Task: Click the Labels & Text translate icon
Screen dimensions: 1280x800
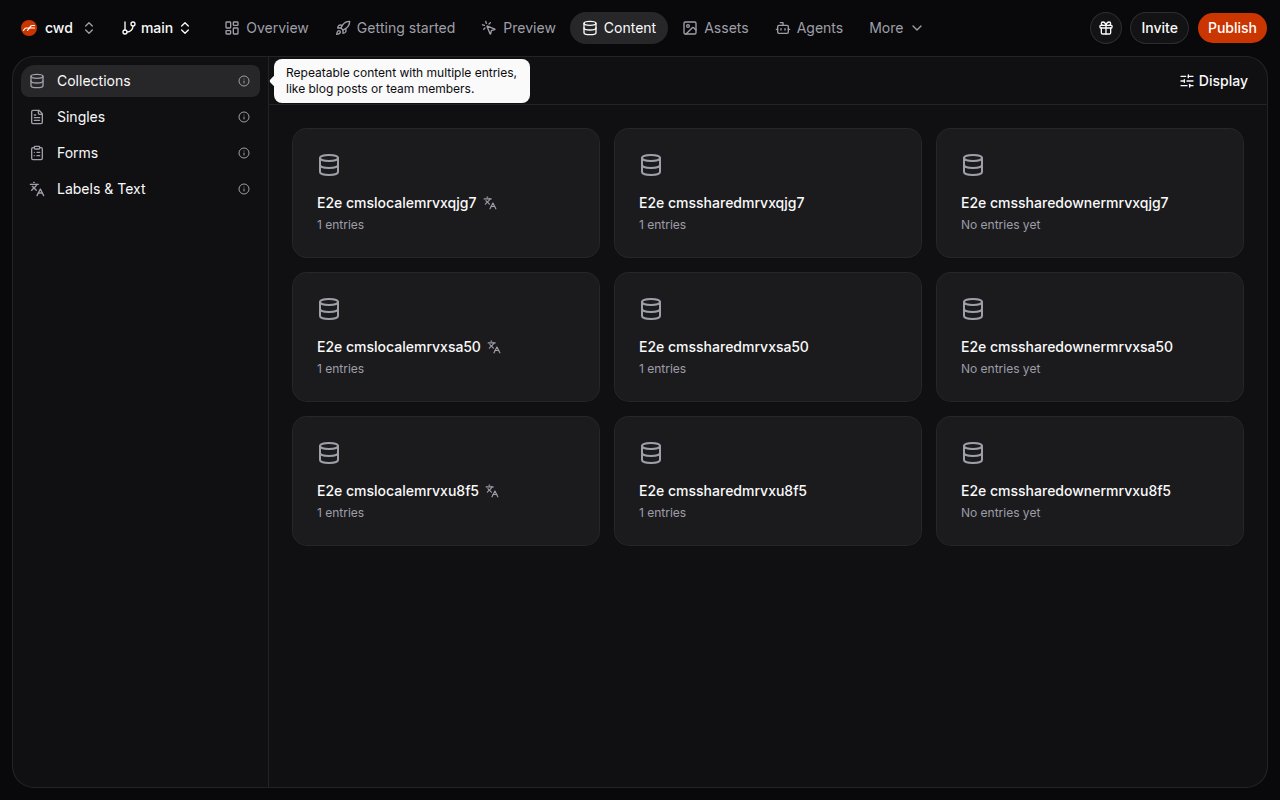Action: 37,189
